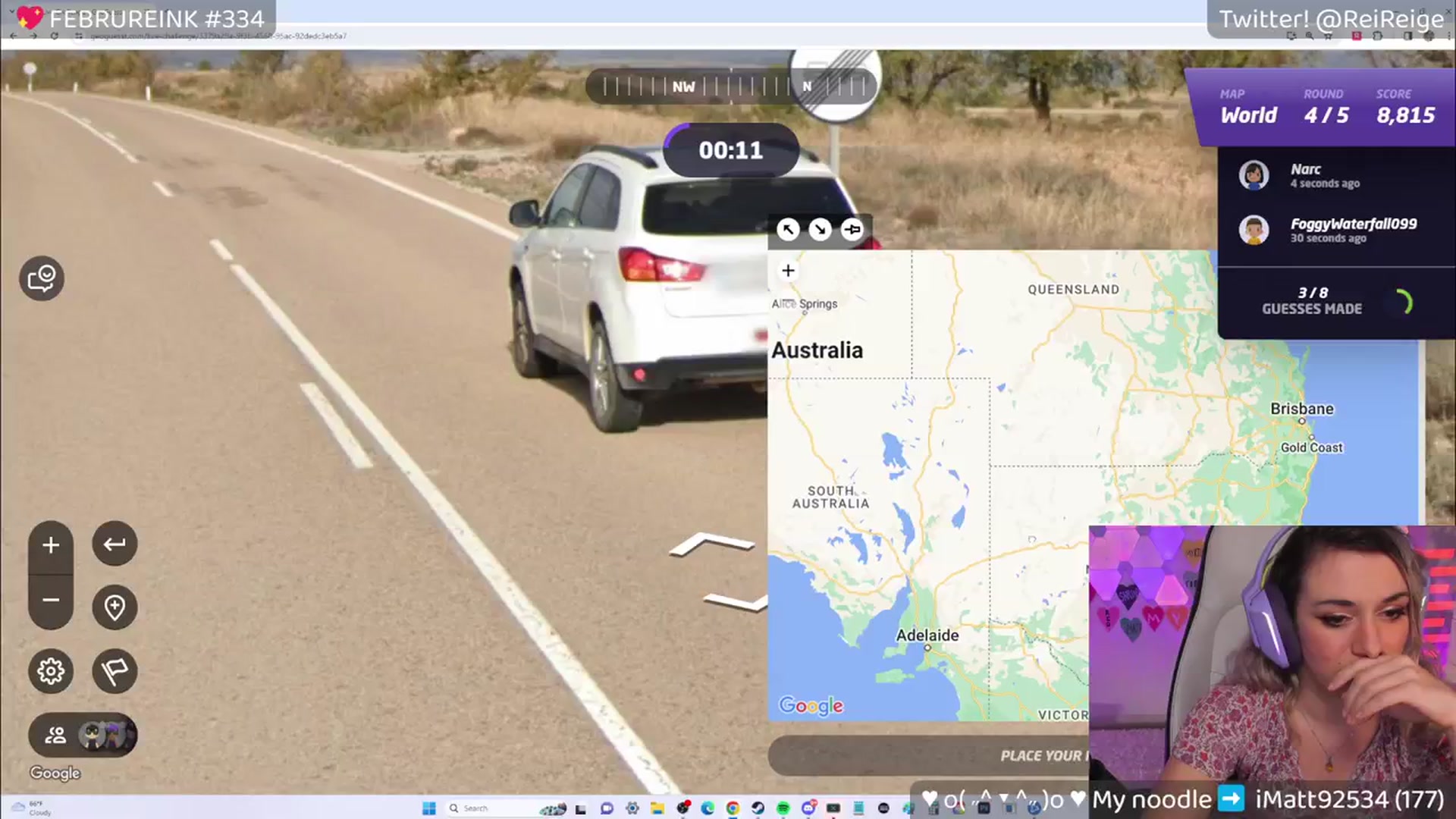
Task: Select Brisbane on the guess map
Action: click(1302, 410)
